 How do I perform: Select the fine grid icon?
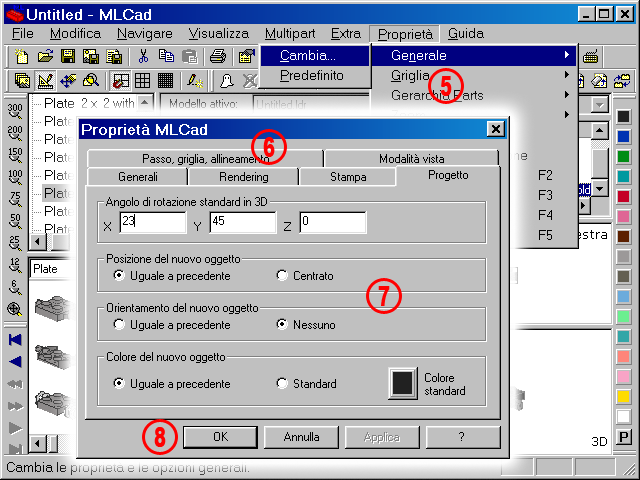(x=165, y=80)
